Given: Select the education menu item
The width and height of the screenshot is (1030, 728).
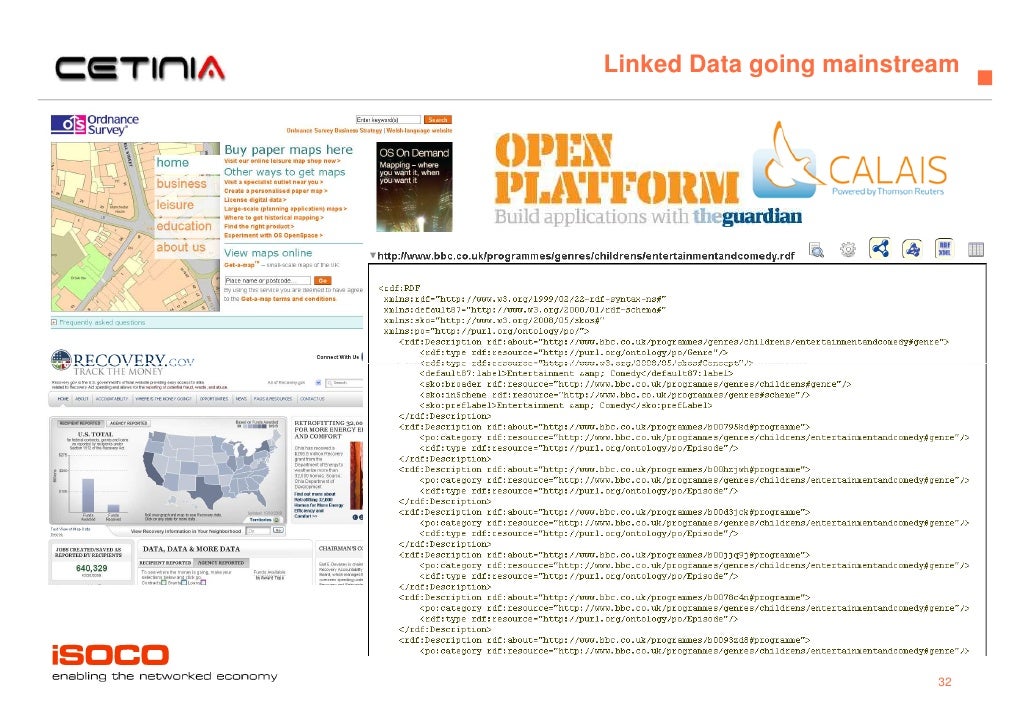Looking at the screenshot, I should tap(184, 225).
